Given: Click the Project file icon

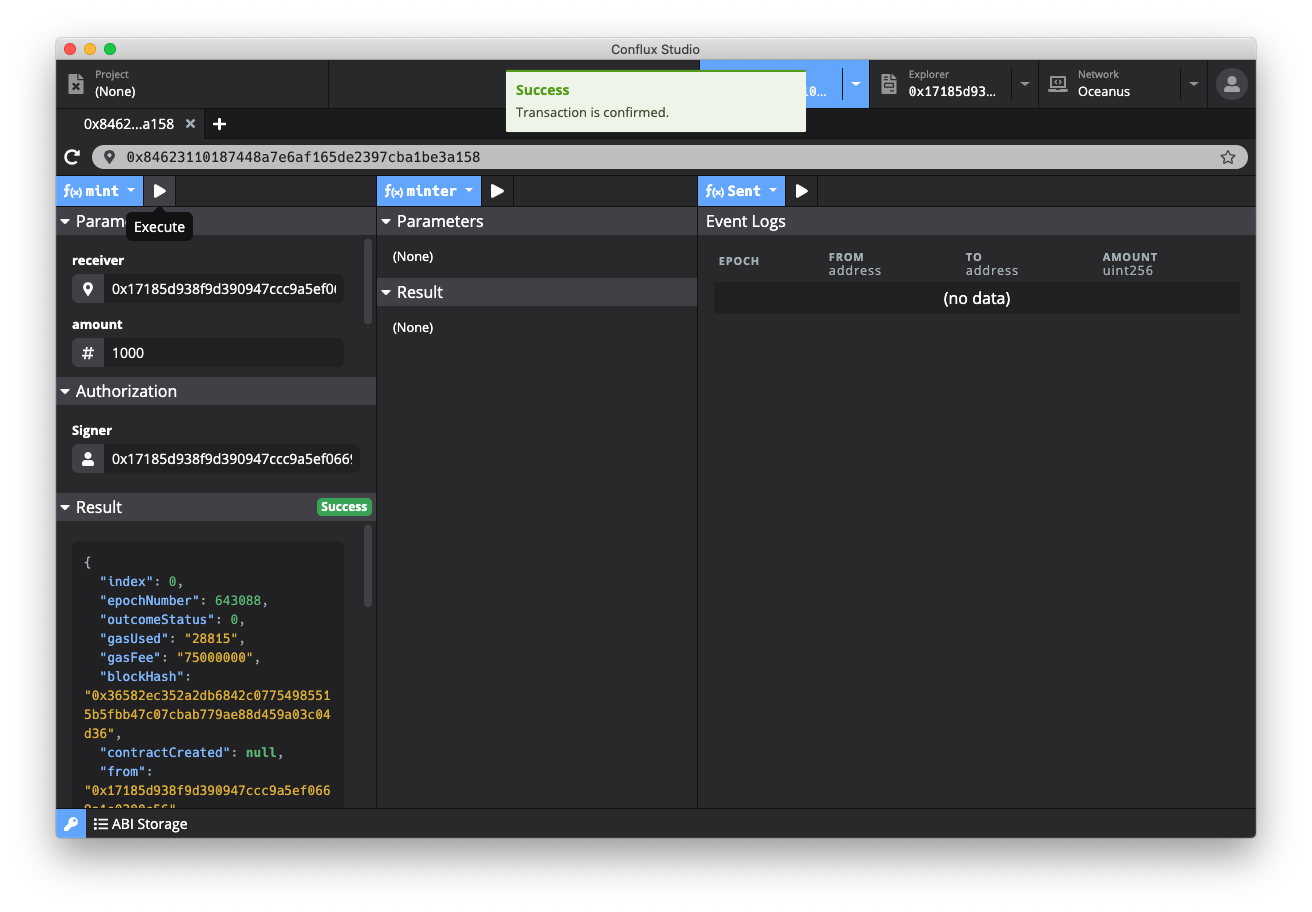Looking at the screenshot, I should pos(76,84).
